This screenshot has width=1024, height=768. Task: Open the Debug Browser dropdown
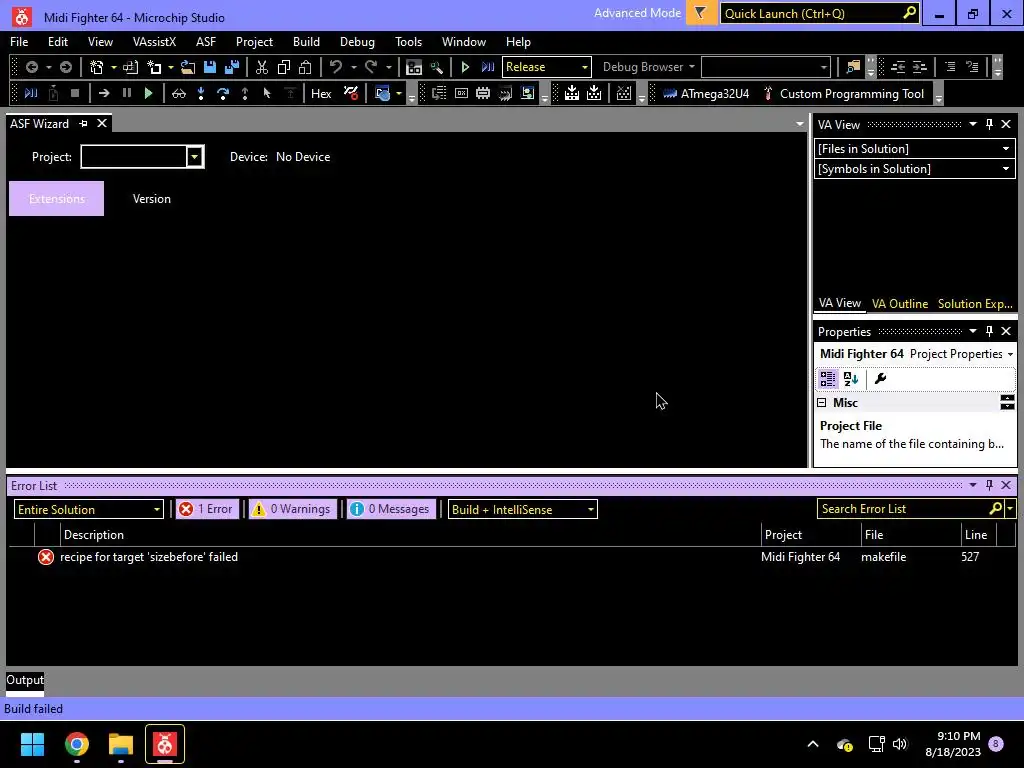coord(648,67)
